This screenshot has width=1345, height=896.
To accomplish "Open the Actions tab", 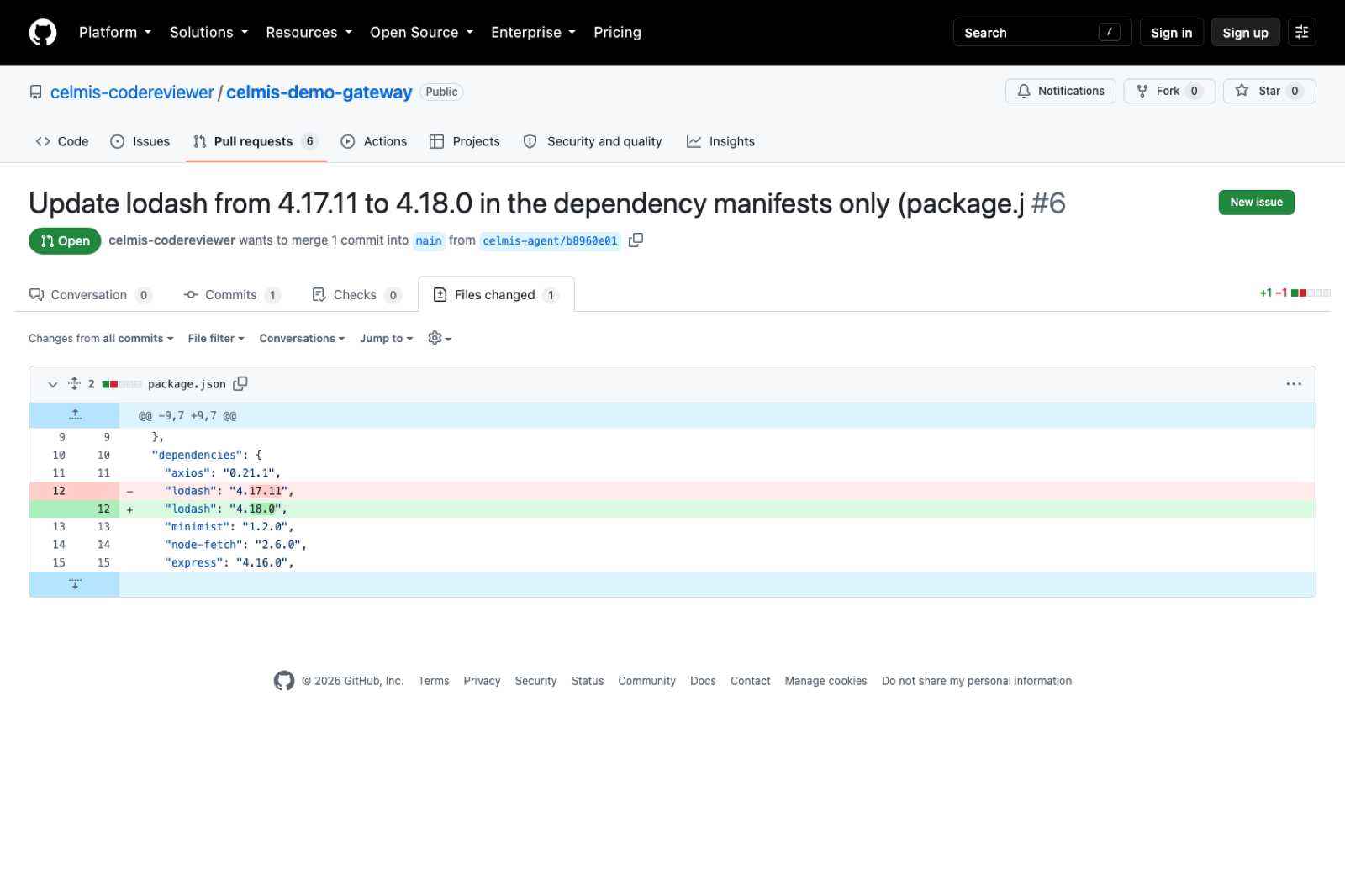I will pos(374,141).
